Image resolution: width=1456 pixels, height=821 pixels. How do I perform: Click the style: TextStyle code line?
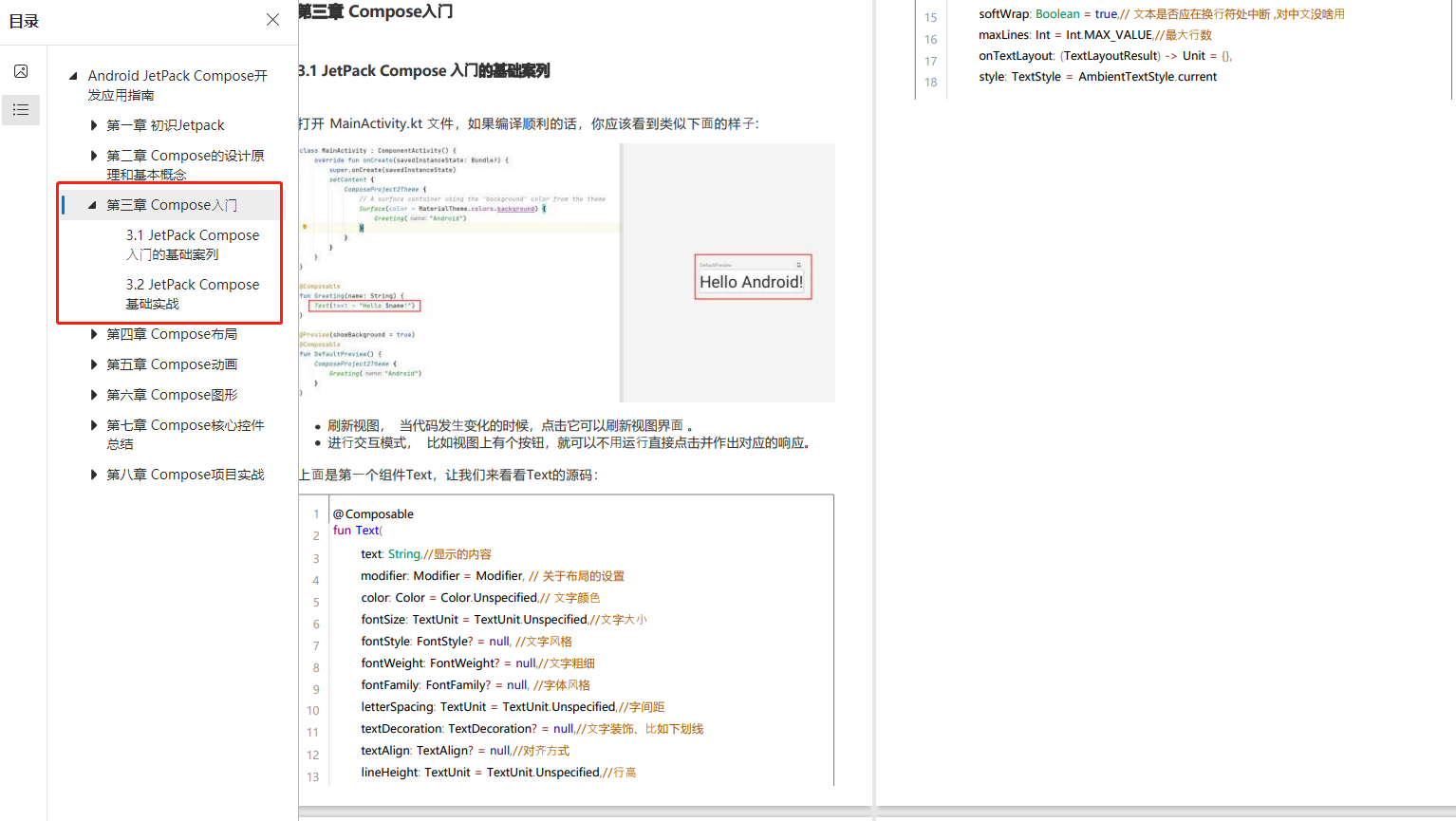(1097, 77)
